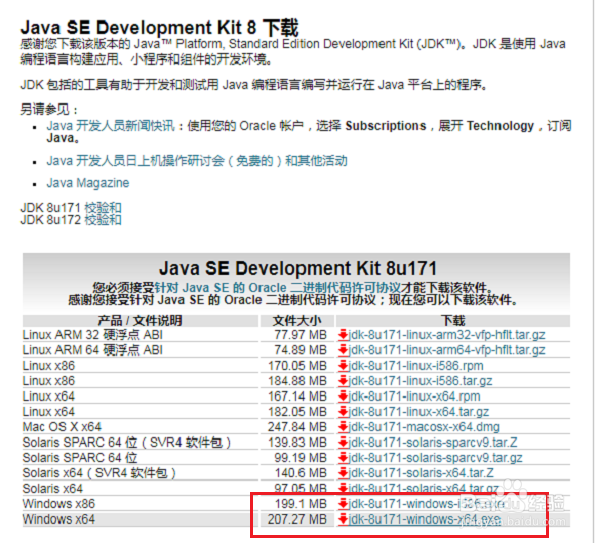600x543 pixels.
Task: Open Java 开发人员日上机操作研讨会 link
Action: pos(197,161)
